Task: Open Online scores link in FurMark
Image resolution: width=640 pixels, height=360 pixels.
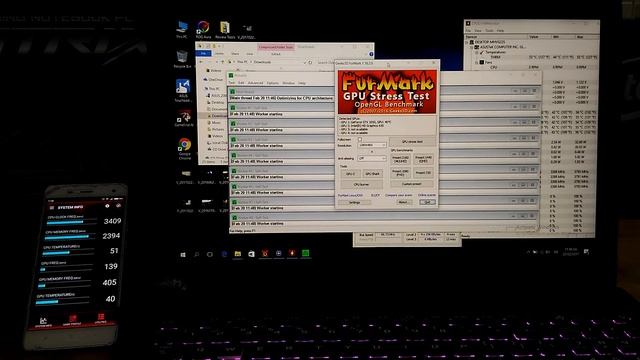Action: tap(427, 196)
